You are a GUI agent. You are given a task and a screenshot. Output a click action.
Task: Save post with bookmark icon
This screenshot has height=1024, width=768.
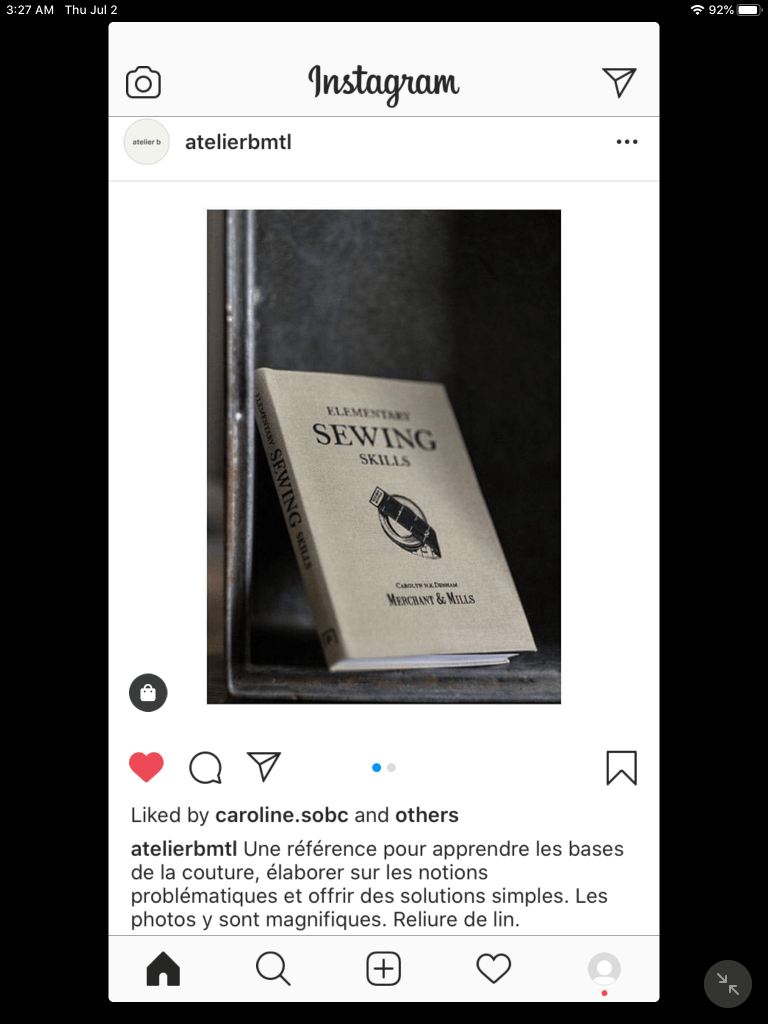(x=622, y=767)
